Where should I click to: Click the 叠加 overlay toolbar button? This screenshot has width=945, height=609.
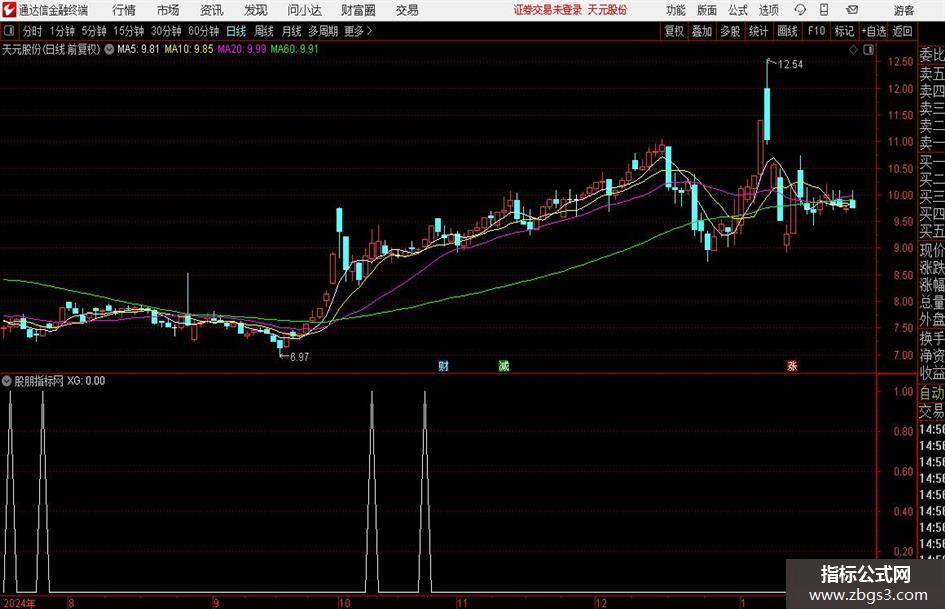(x=702, y=31)
